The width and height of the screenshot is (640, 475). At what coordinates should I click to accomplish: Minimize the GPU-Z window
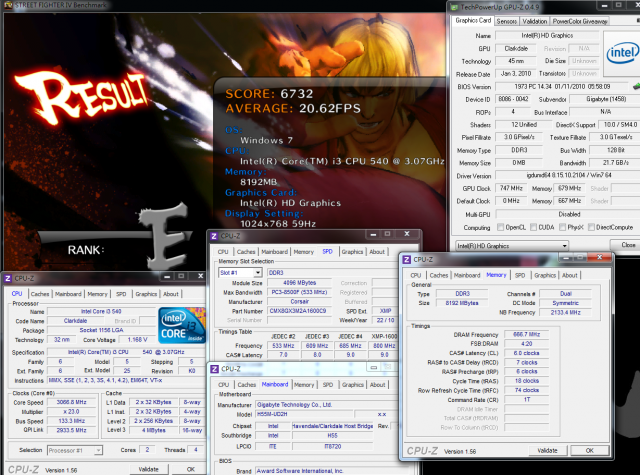[x=604, y=5]
